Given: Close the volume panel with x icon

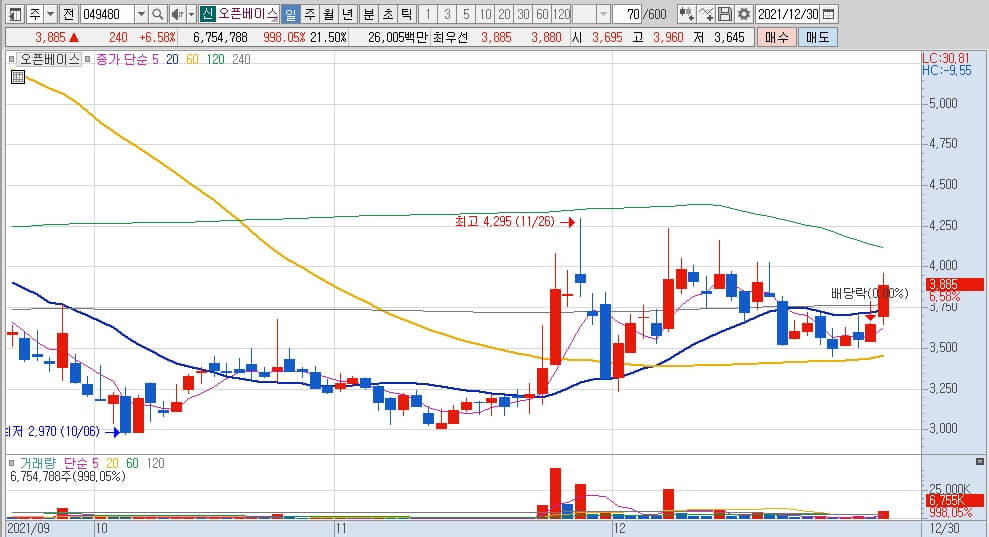Looking at the screenshot, I should coord(980,461).
